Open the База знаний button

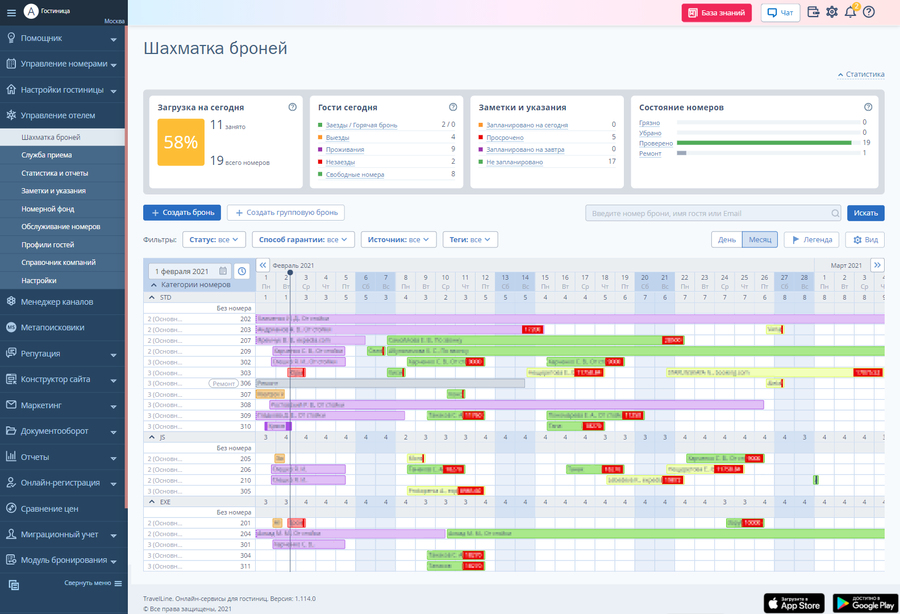(716, 13)
